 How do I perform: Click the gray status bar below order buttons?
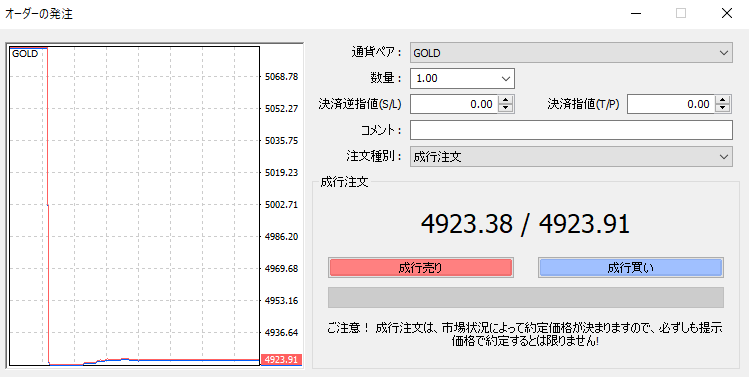pos(525,297)
